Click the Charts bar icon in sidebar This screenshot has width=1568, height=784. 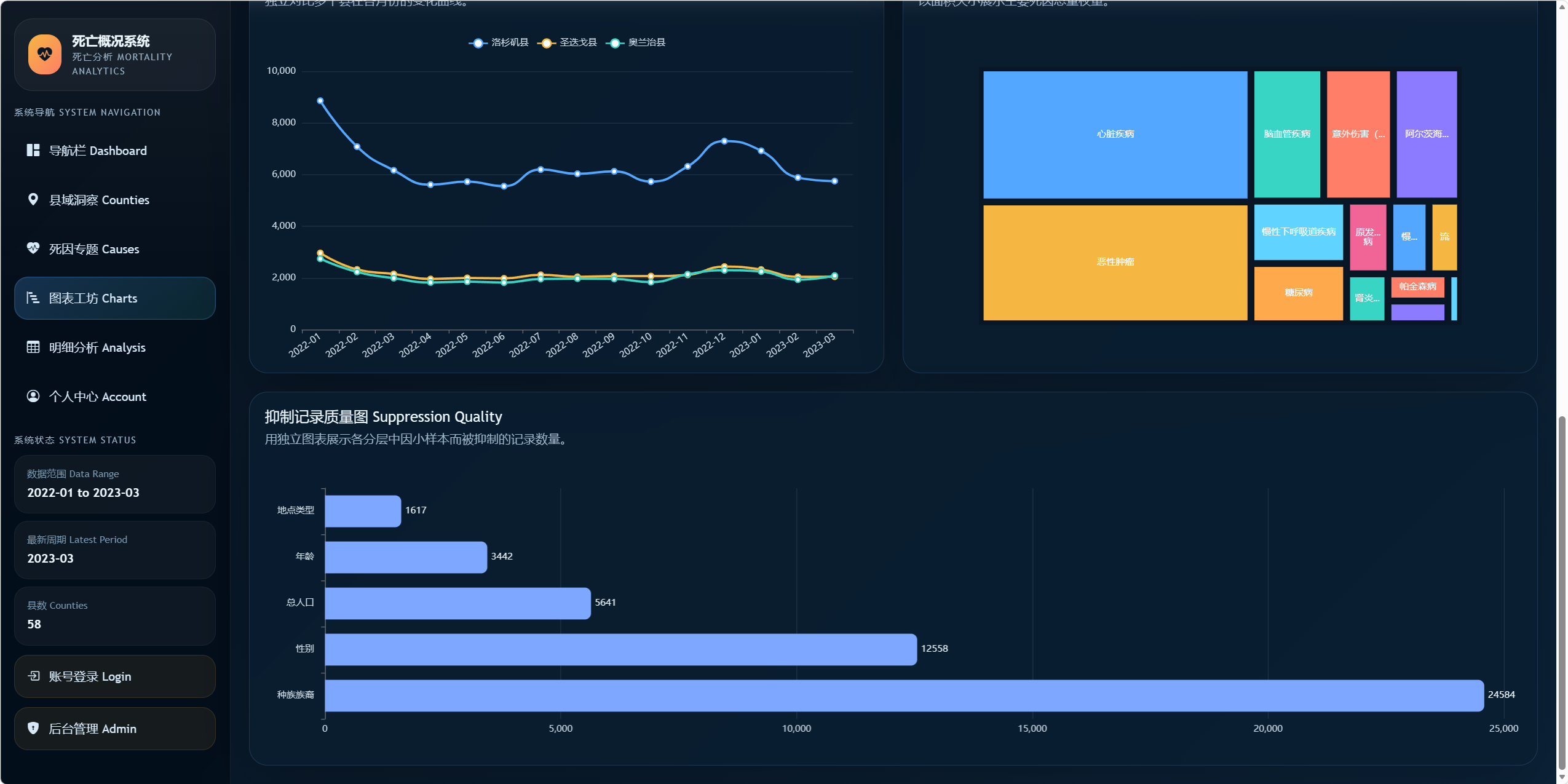click(x=33, y=298)
